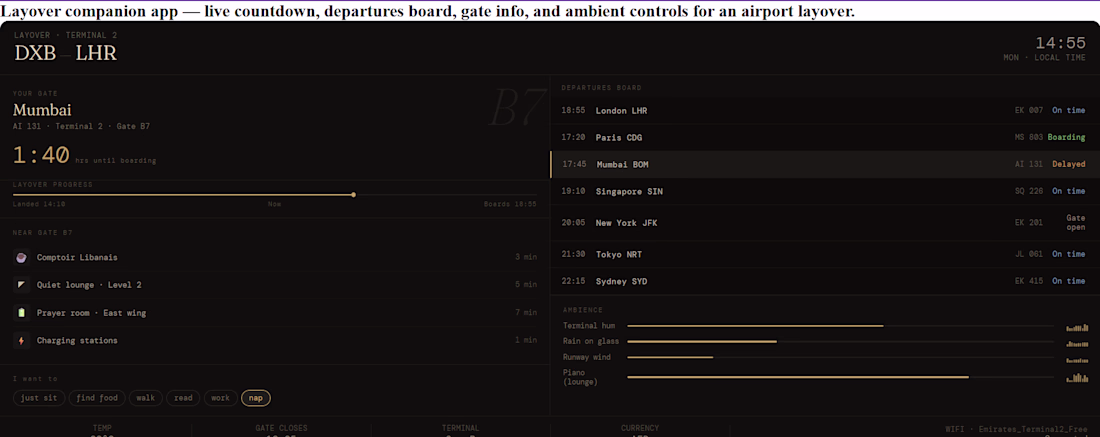Deselect the active 'nap' chip

pos(256,398)
